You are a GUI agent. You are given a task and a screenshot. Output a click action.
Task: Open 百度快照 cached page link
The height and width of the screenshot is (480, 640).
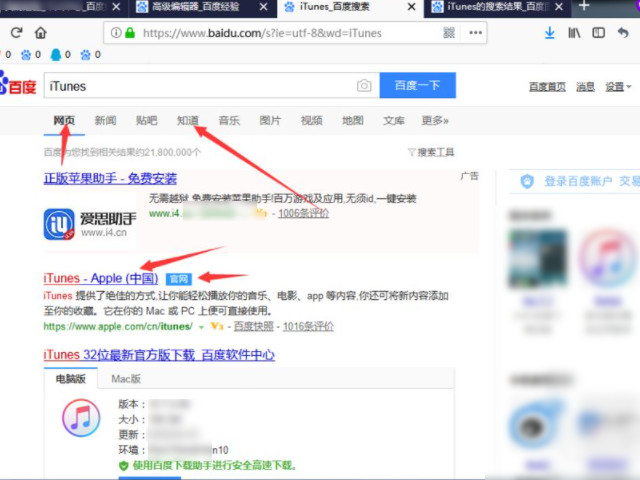(x=253, y=326)
